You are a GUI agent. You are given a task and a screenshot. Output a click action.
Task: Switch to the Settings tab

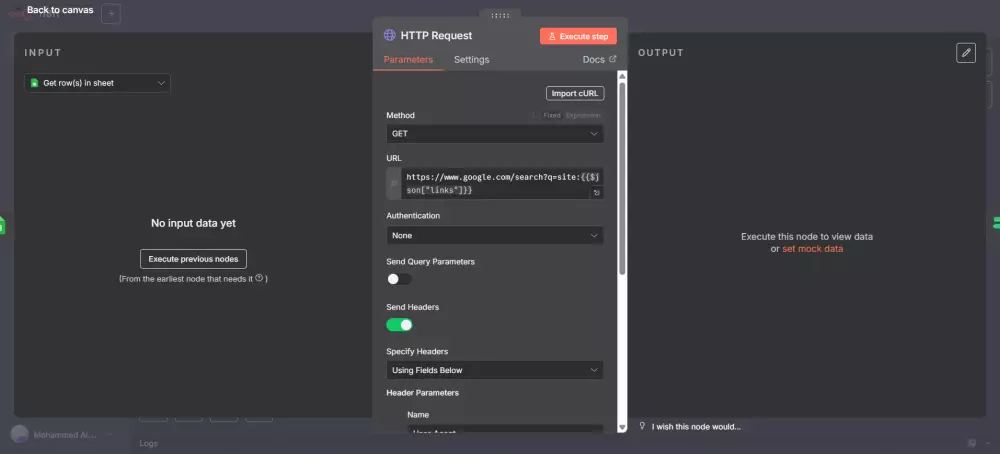(x=471, y=59)
